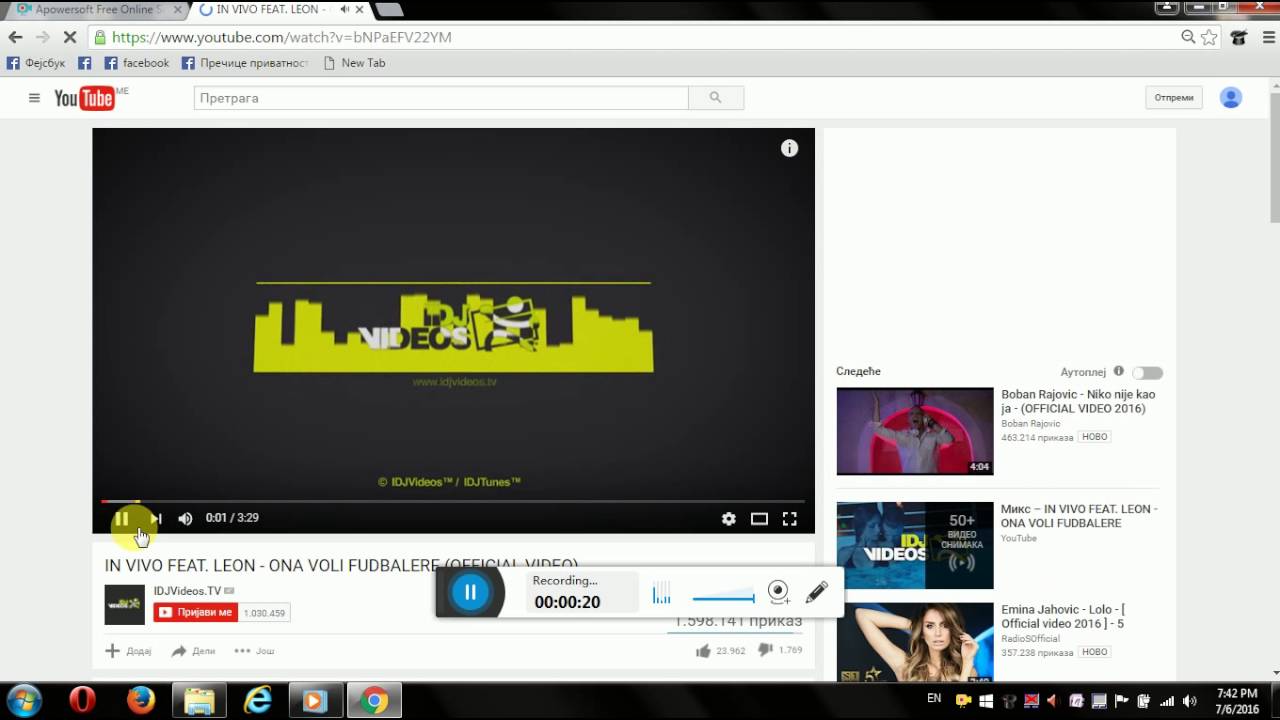Open the YouTube account avatar
This screenshot has height=720, width=1280.
coord(1231,98)
